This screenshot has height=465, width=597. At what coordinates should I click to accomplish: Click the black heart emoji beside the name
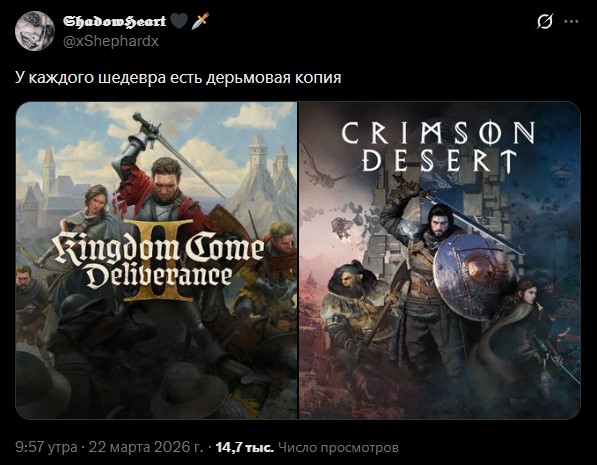(x=179, y=21)
